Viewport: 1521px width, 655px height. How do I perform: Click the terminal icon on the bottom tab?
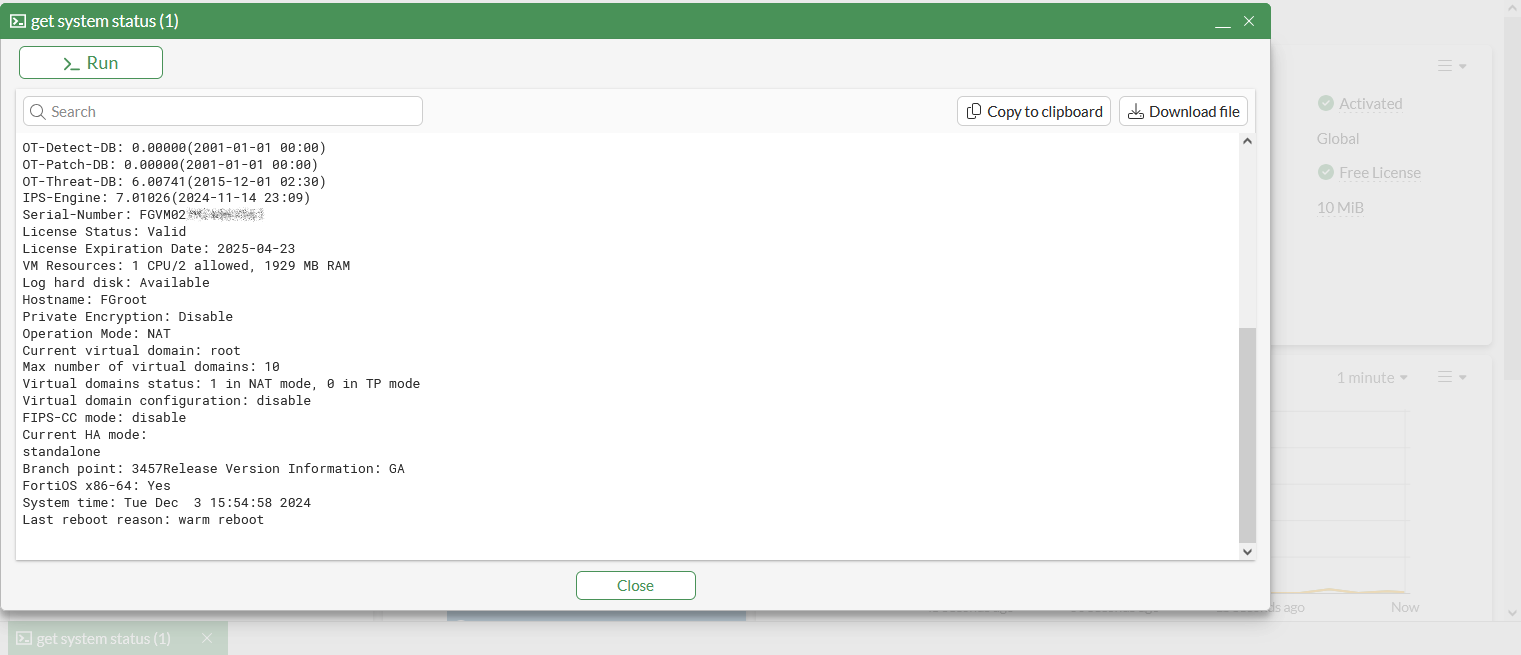pyautogui.click(x=23, y=638)
